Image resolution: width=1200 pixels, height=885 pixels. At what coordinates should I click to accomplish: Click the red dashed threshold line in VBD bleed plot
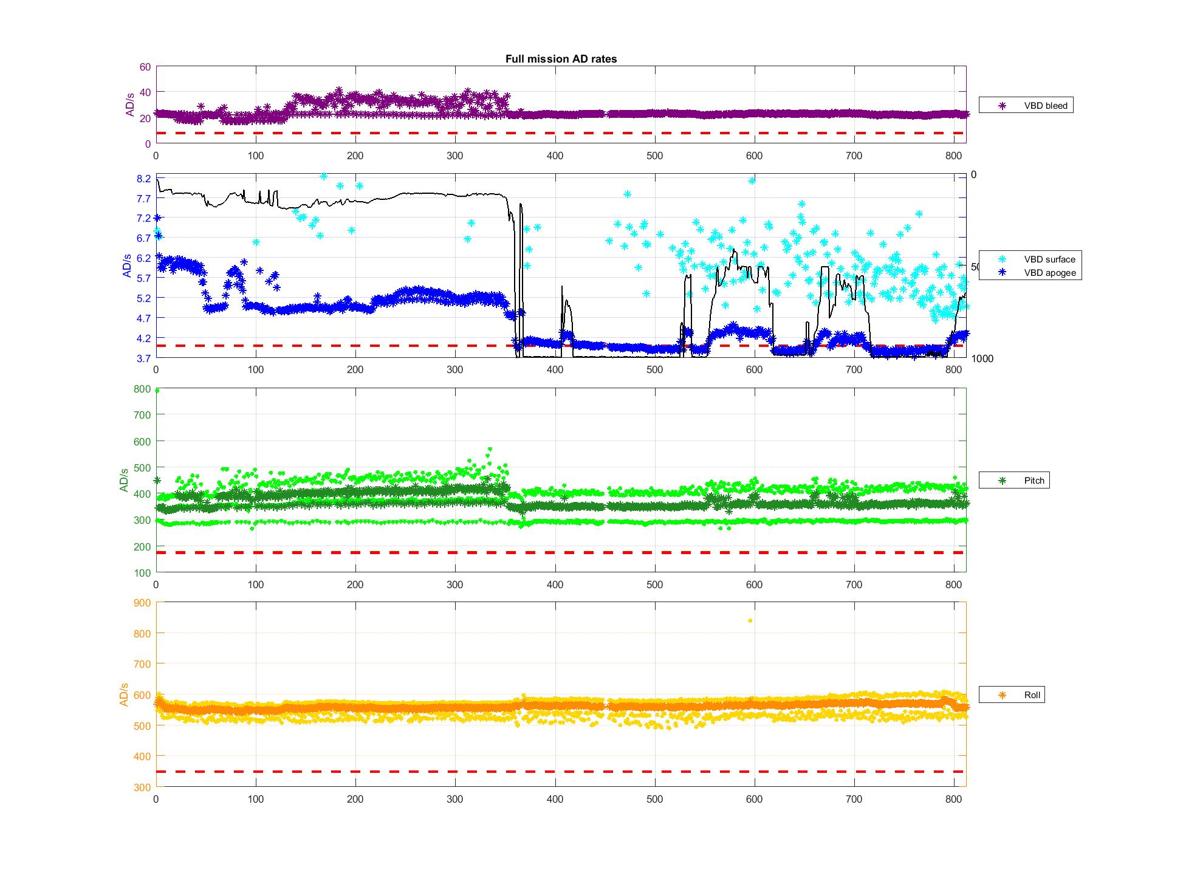pos(560,133)
